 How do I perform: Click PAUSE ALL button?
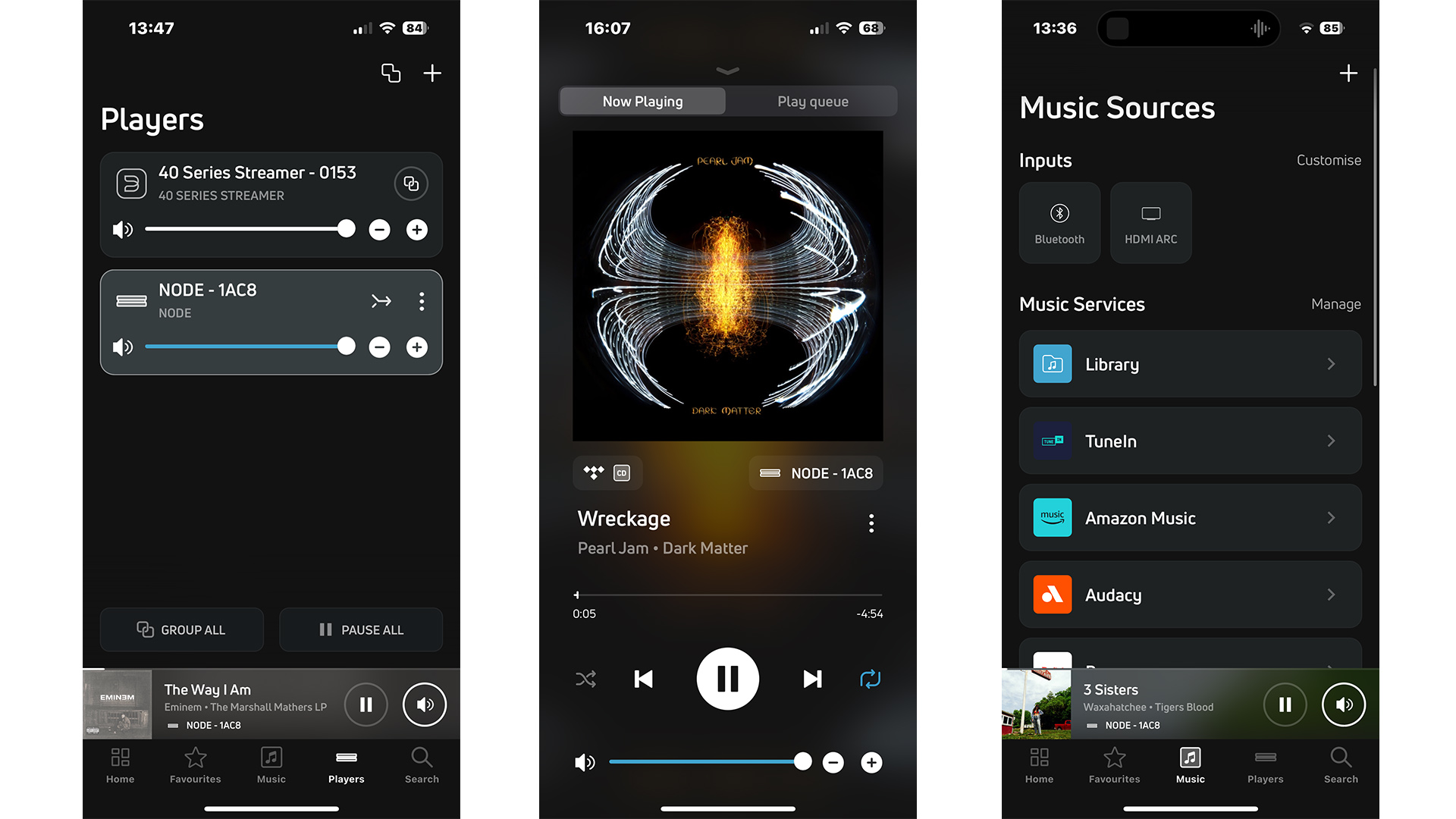[x=361, y=630]
